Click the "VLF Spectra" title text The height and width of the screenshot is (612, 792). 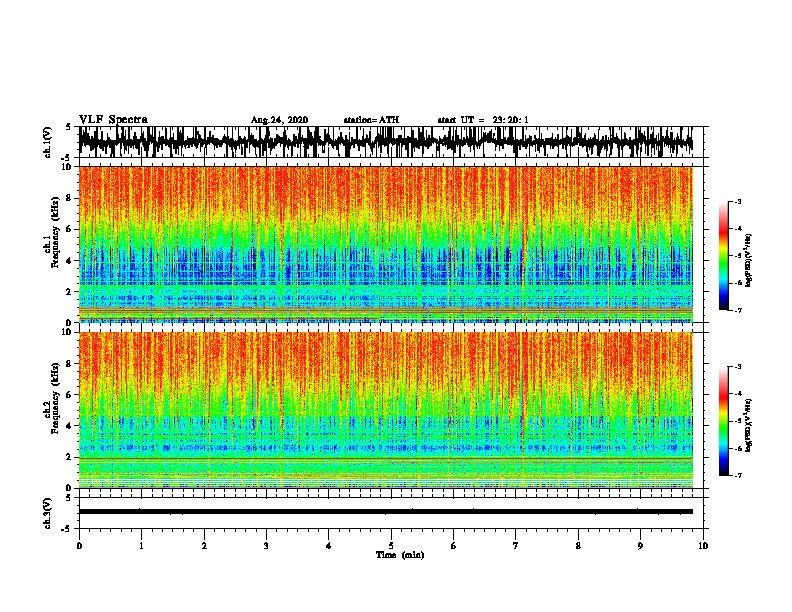[113, 120]
